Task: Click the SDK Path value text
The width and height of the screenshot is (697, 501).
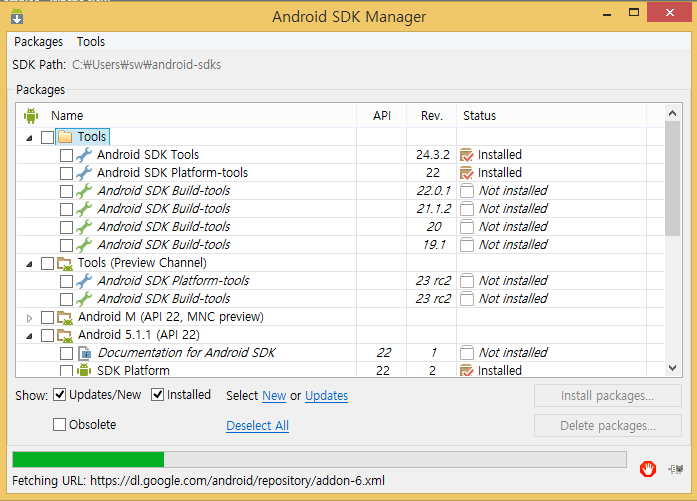Action: (x=147, y=65)
